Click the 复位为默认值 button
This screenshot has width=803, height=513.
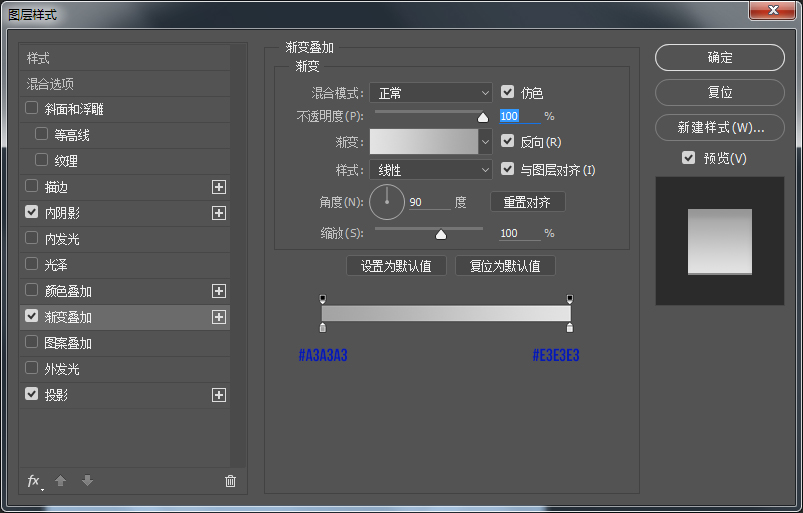click(505, 266)
